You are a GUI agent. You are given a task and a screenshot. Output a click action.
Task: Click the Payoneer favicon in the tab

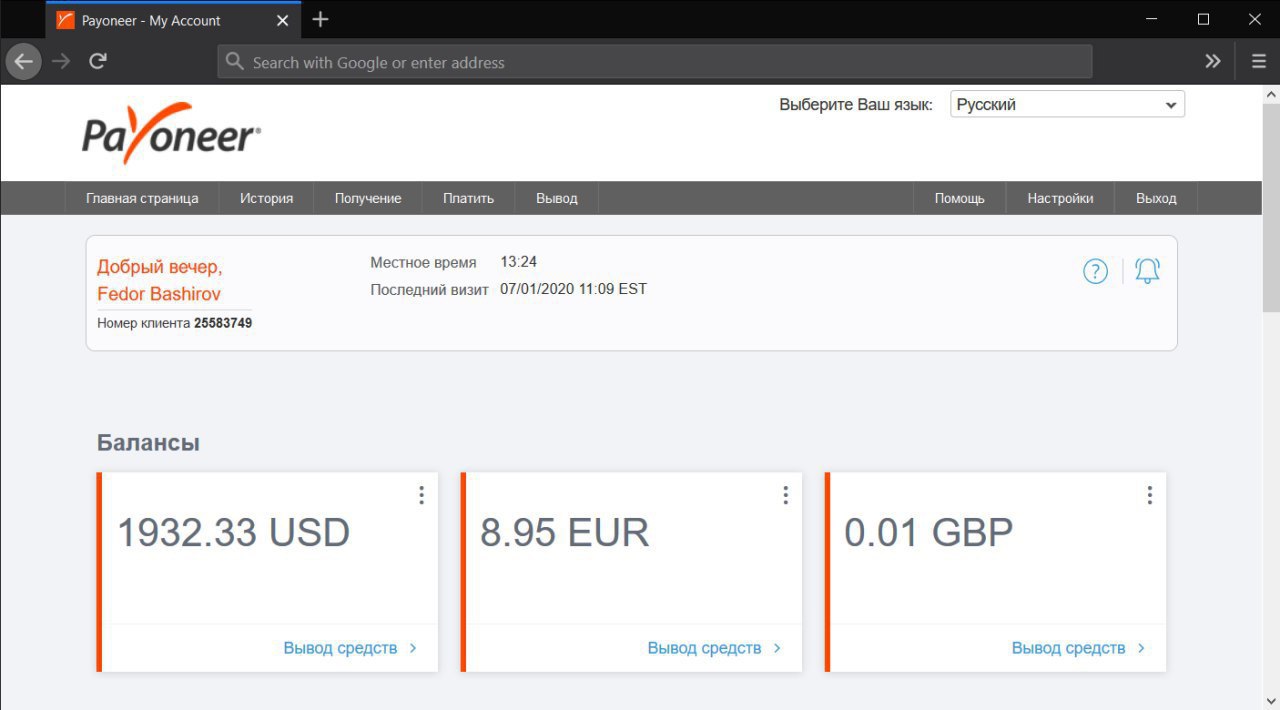click(x=66, y=20)
